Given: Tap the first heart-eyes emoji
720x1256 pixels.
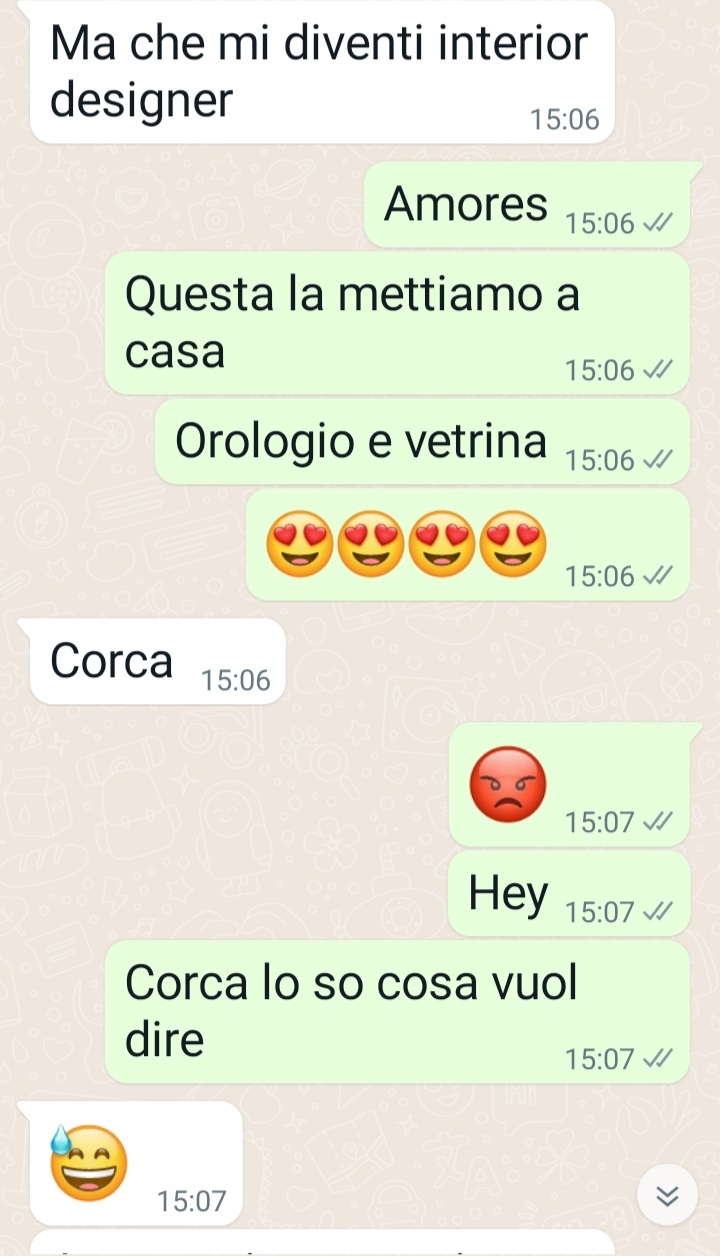Looking at the screenshot, I should [300, 544].
